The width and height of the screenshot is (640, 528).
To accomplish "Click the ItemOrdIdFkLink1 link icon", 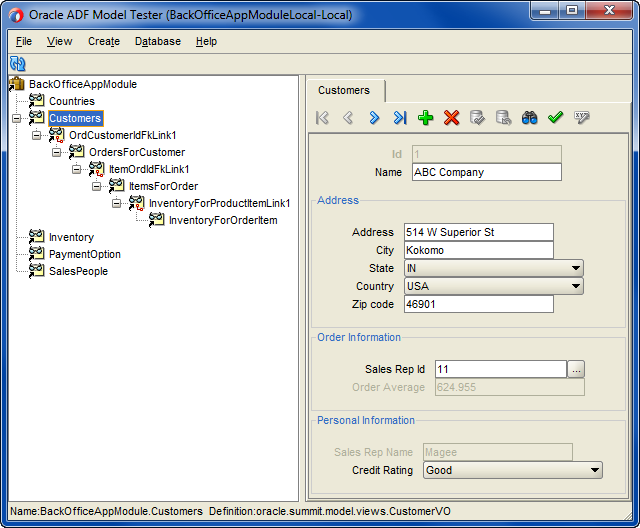I will [x=96, y=169].
